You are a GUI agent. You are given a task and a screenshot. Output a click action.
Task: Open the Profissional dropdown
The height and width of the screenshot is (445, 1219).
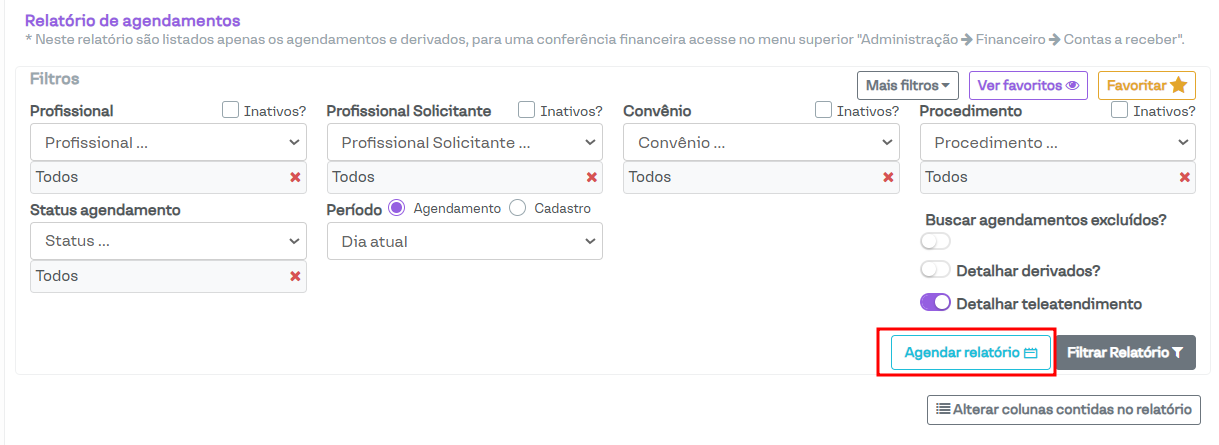click(168, 143)
